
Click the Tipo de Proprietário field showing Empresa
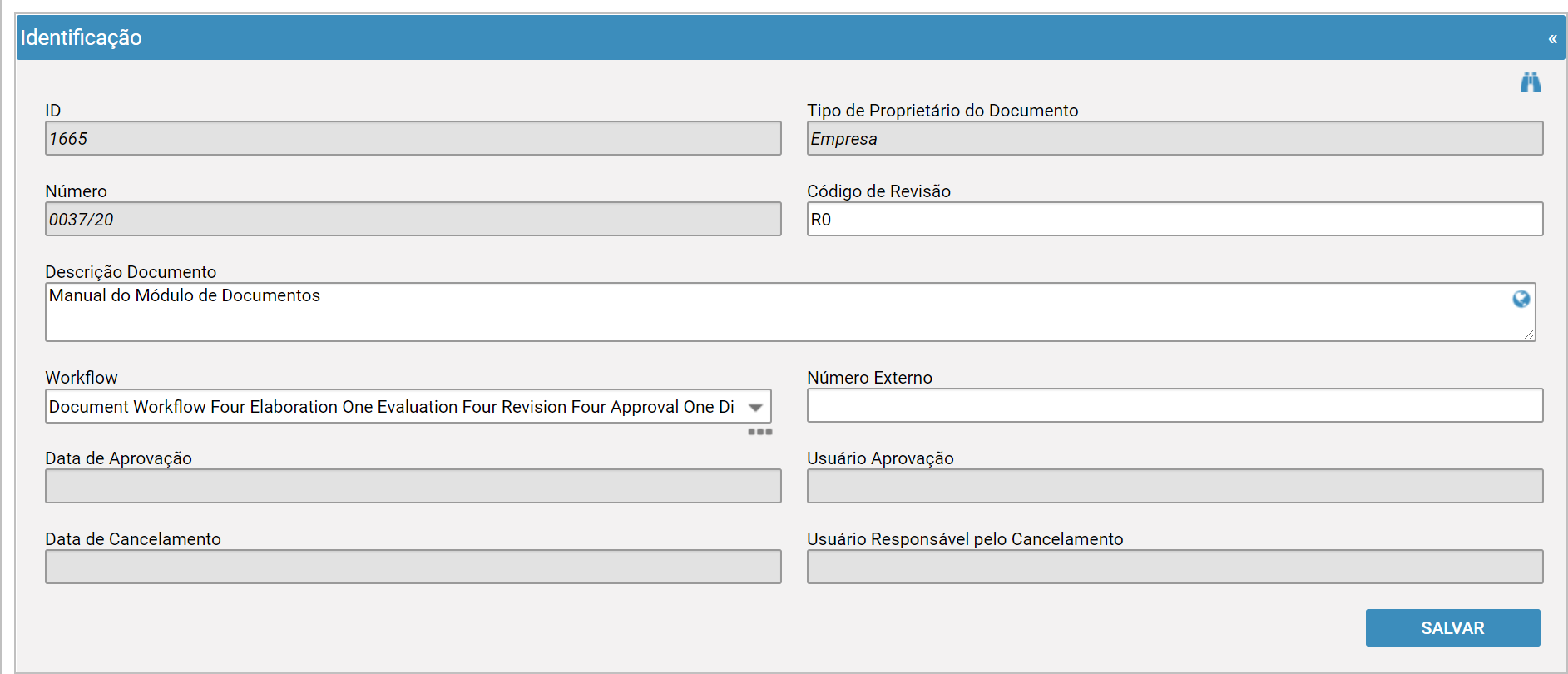coord(1175,139)
